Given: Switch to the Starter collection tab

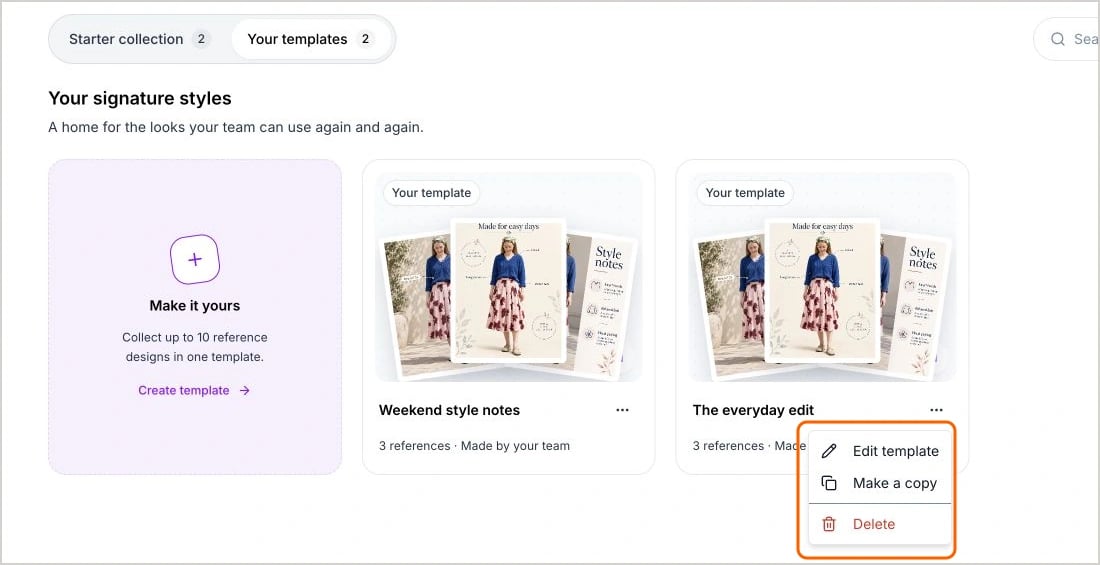Looking at the screenshot, I should (x=139, y=39).
